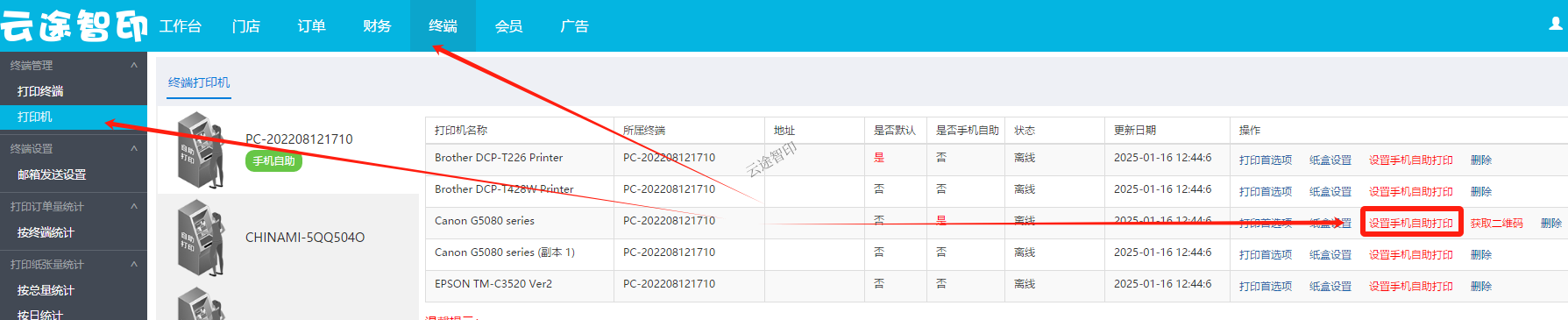1568x320 pixels.
Task: Select terminal PC-202208121710 in the list
Action: coord(299,139)
